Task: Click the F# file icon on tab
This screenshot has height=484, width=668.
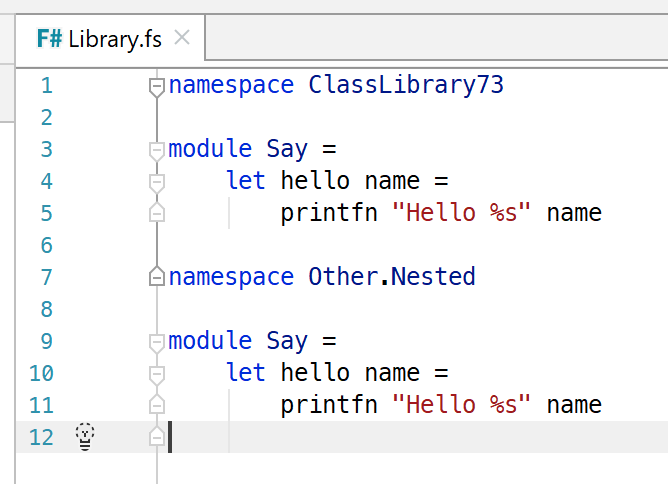Action: point(49,39)
